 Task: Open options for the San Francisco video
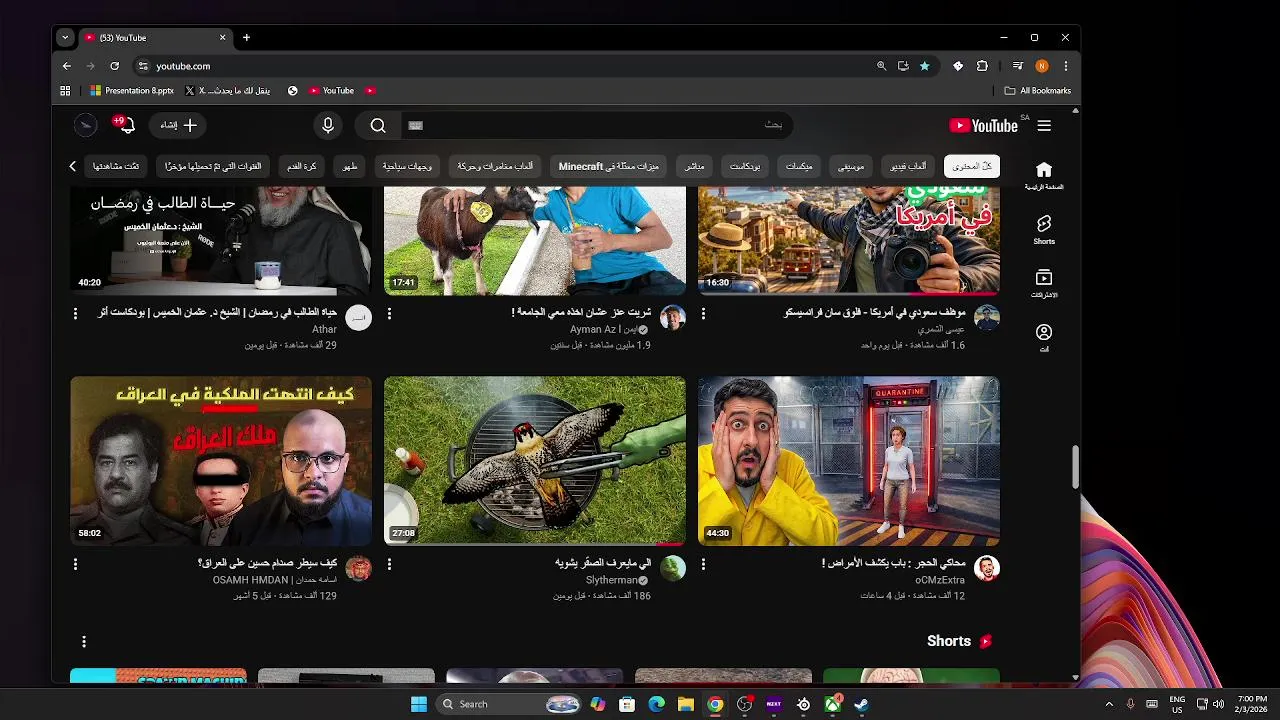tap(703, 313)
